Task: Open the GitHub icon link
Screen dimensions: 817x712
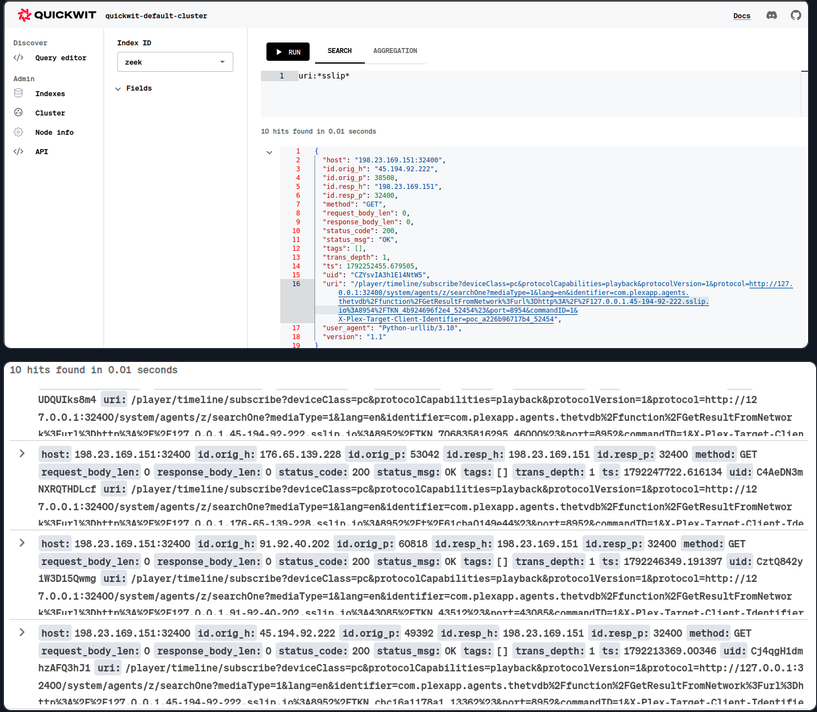Action: (x=796, y=15)
